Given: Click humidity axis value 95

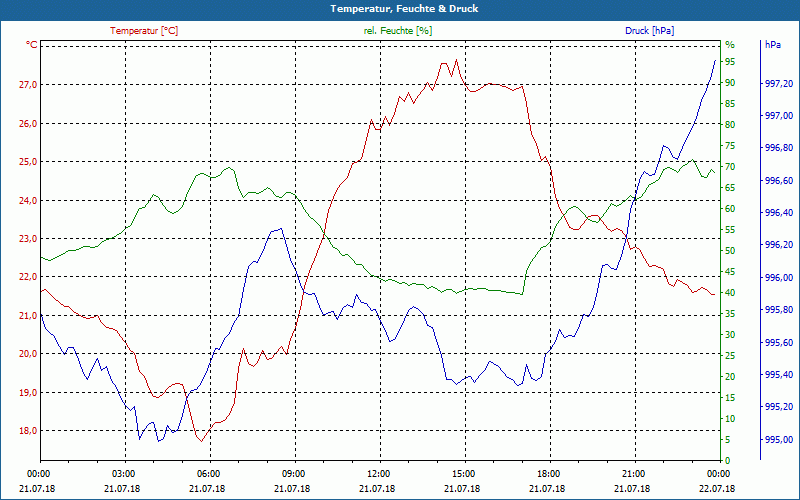Looking at the screenshot, I should (x=730, y=62).
